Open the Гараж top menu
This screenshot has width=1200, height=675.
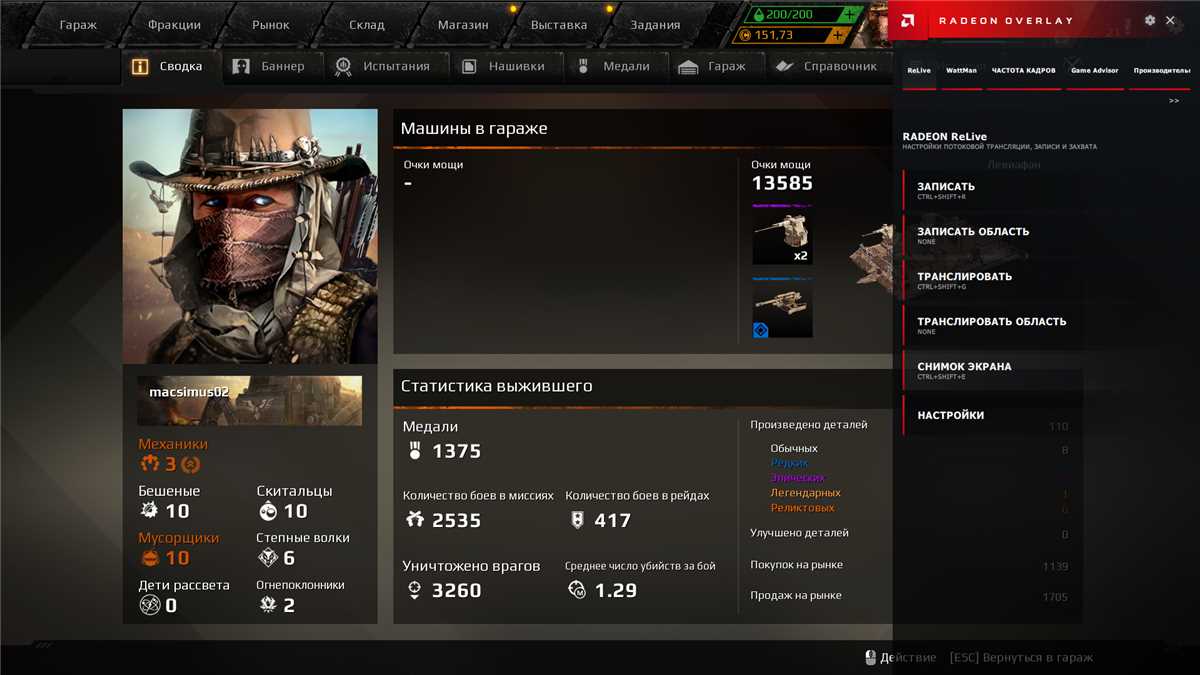pyautogui.click(x=78, y=25)
